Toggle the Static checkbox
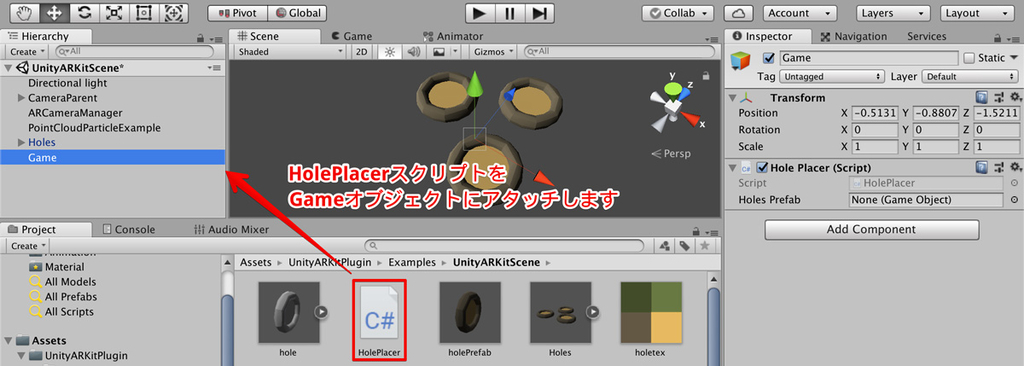1024x366 pixels. [969, 58]
